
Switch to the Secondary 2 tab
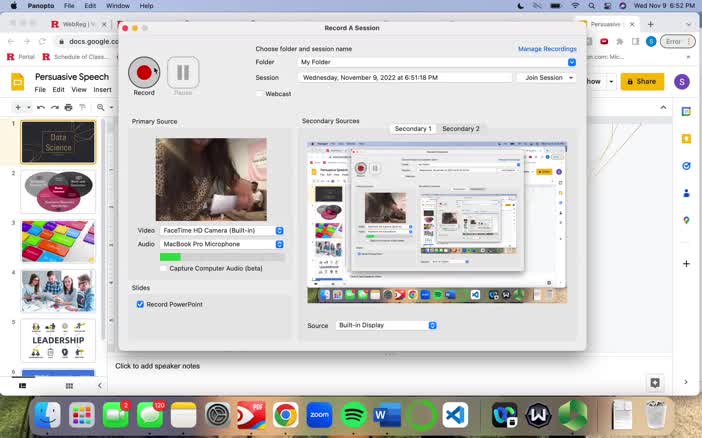(x=460, y=129)
